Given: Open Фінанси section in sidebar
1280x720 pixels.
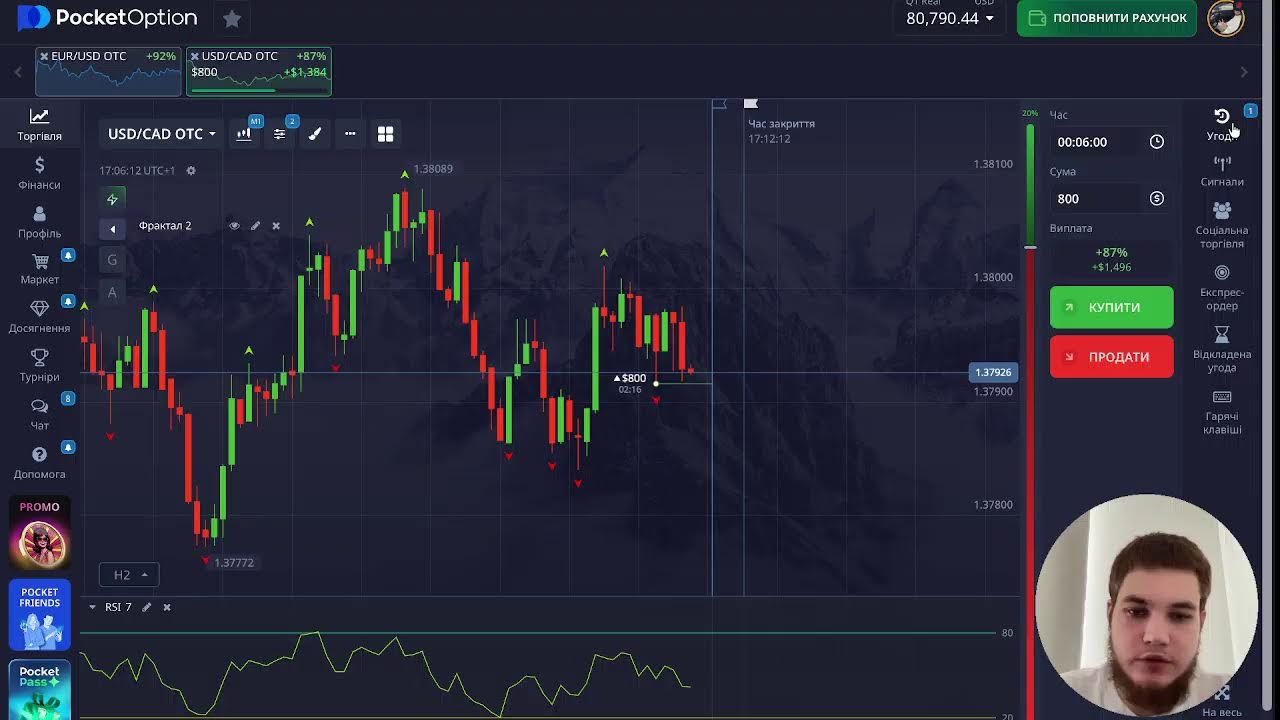Looking at the screenshot, I should click(x=40, y=173).
